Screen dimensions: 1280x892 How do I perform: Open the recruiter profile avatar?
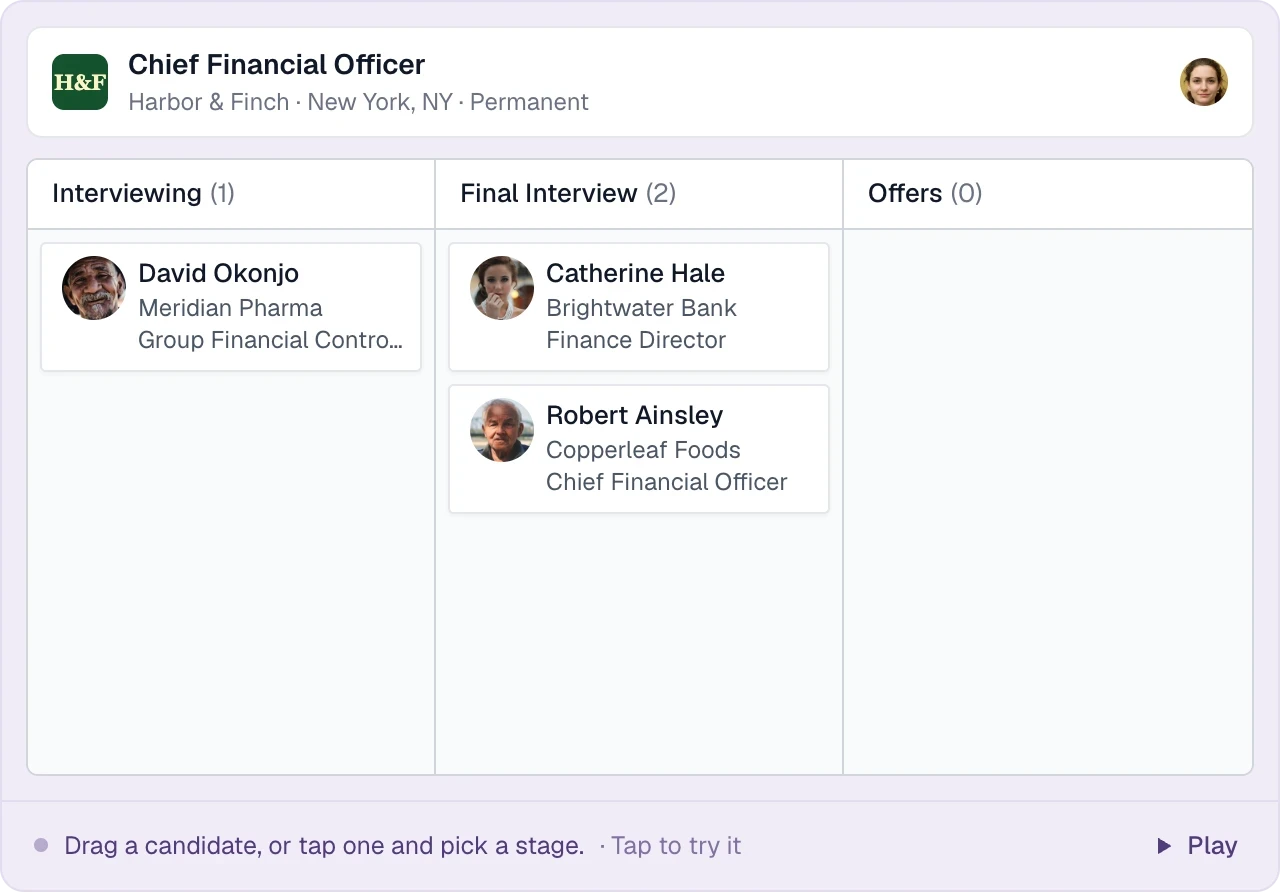point(1204,82)
